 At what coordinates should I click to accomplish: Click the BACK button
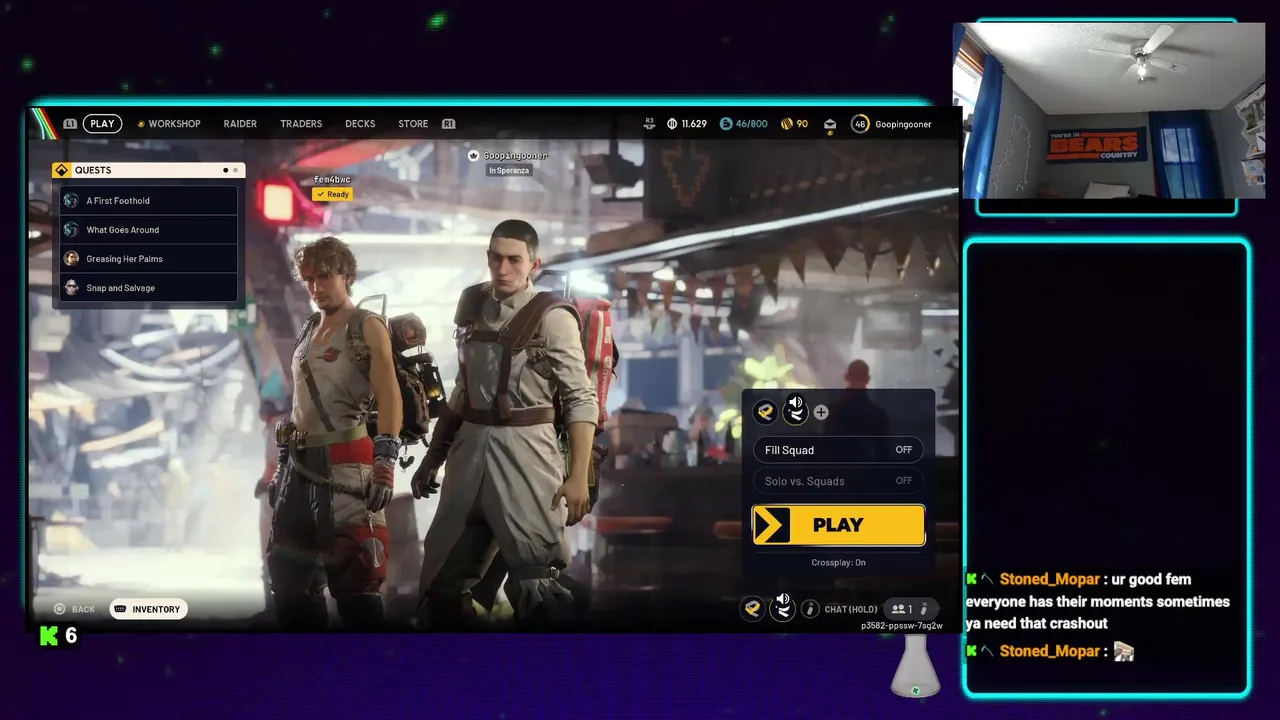[75, 609]
